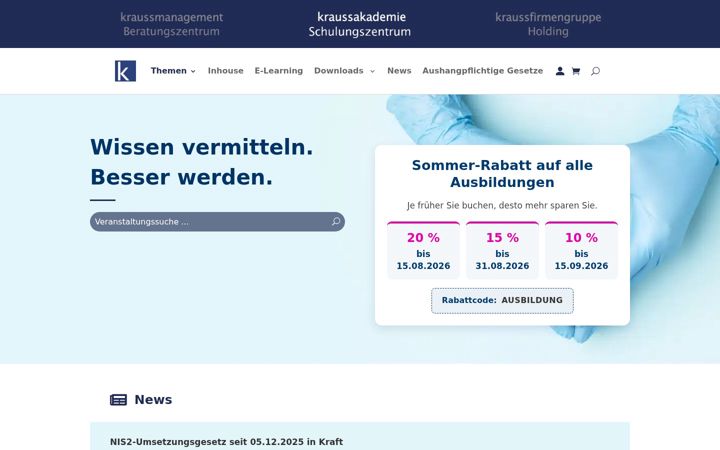Click the newspaper icon beside News heading
The image size is (720, 450).
pyautogui.click(x=118, y=400)
